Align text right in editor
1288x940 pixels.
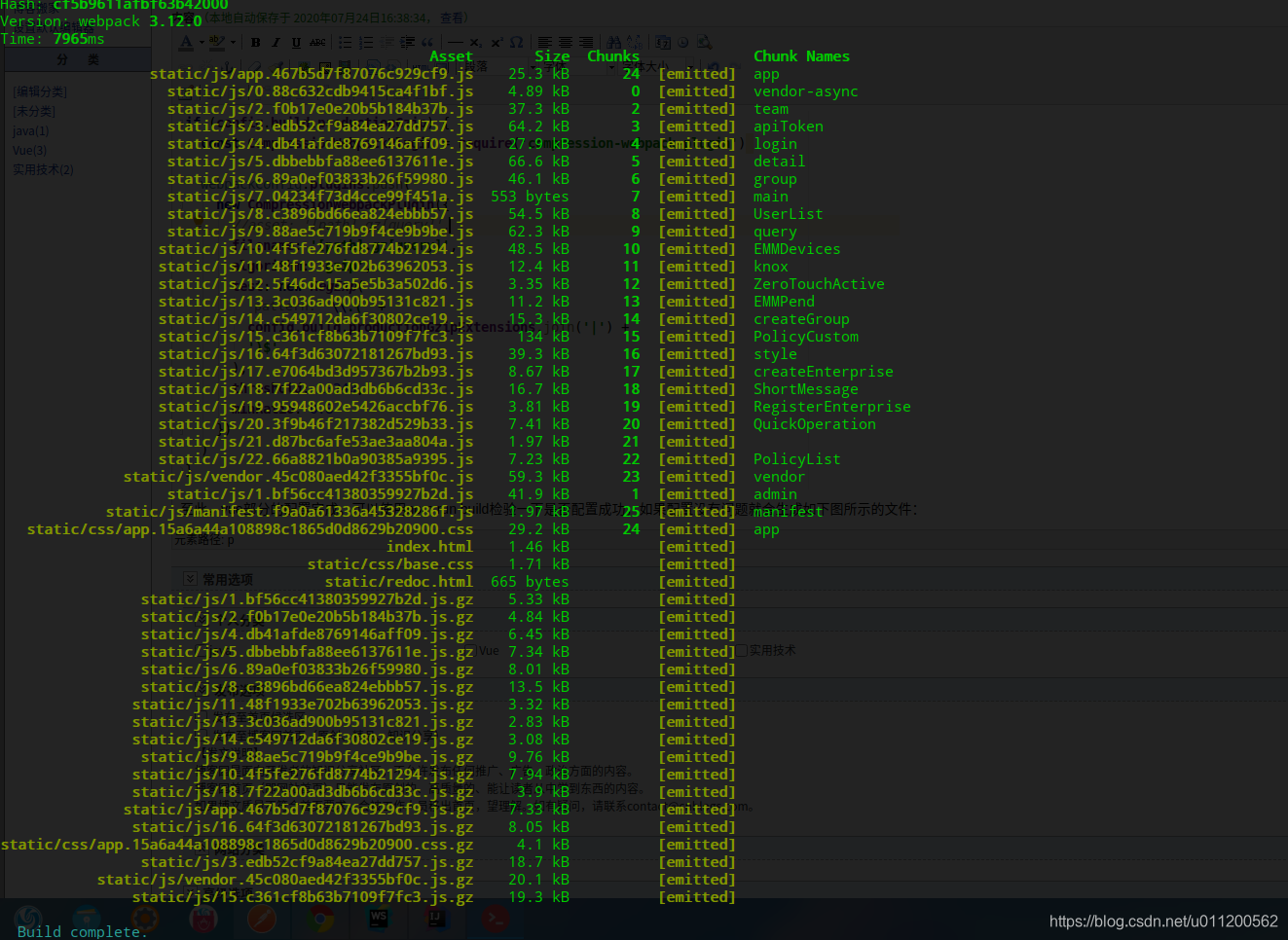pyautogui.click(x=586, y=42)
